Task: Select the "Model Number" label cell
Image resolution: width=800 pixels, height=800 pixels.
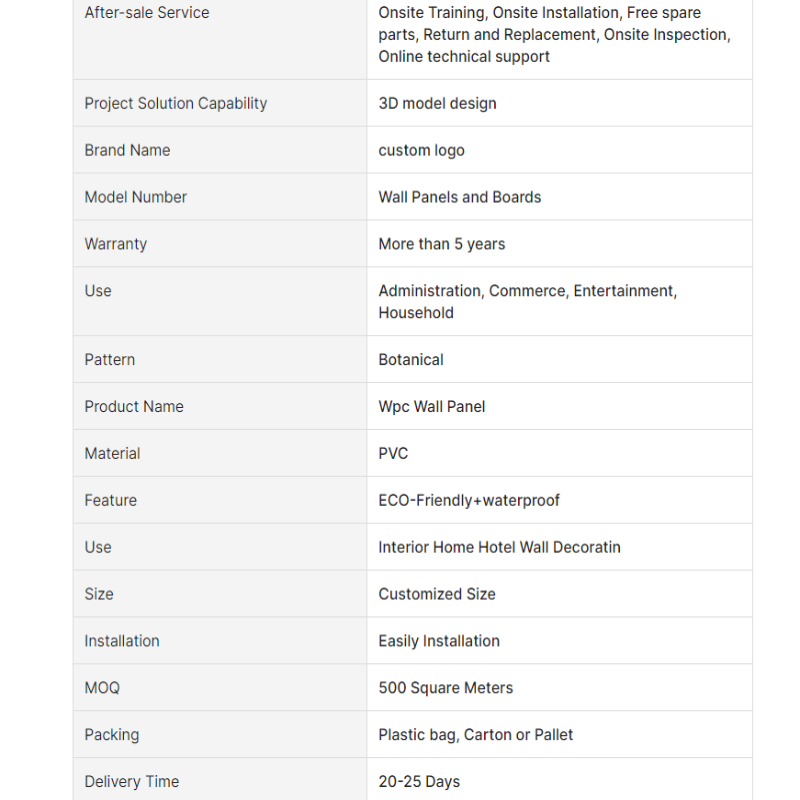Action: (x=136, y=197)
